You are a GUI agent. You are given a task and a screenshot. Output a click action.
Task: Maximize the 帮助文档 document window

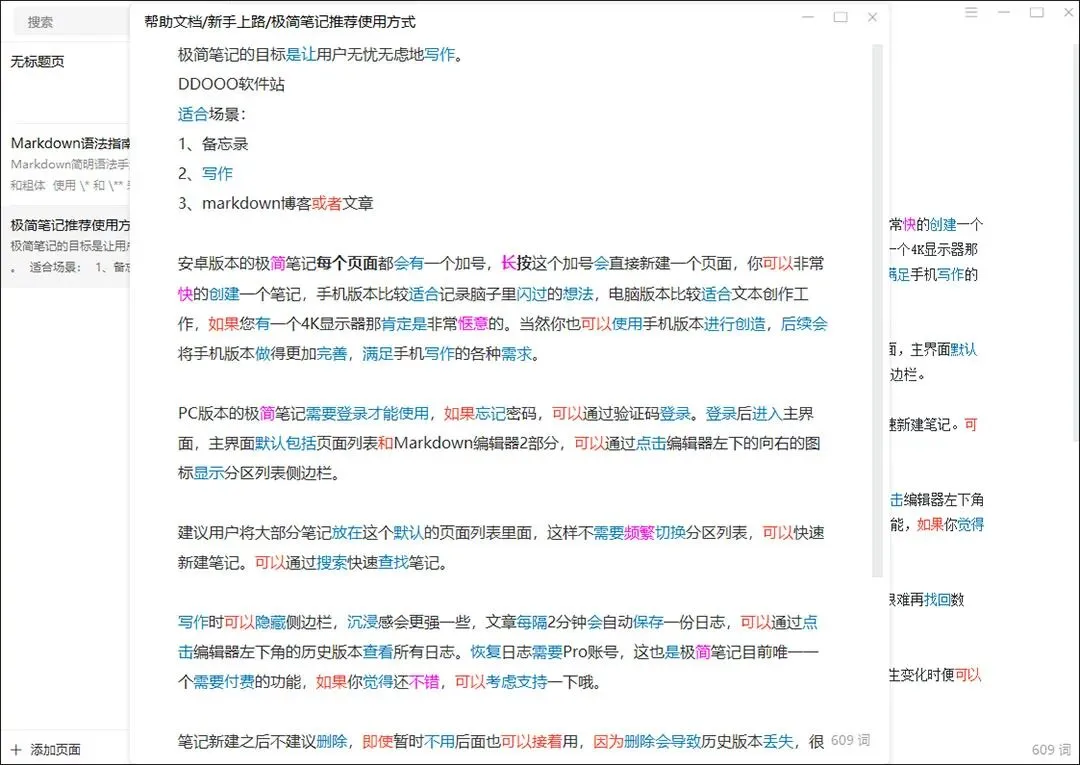pos(840,17)
